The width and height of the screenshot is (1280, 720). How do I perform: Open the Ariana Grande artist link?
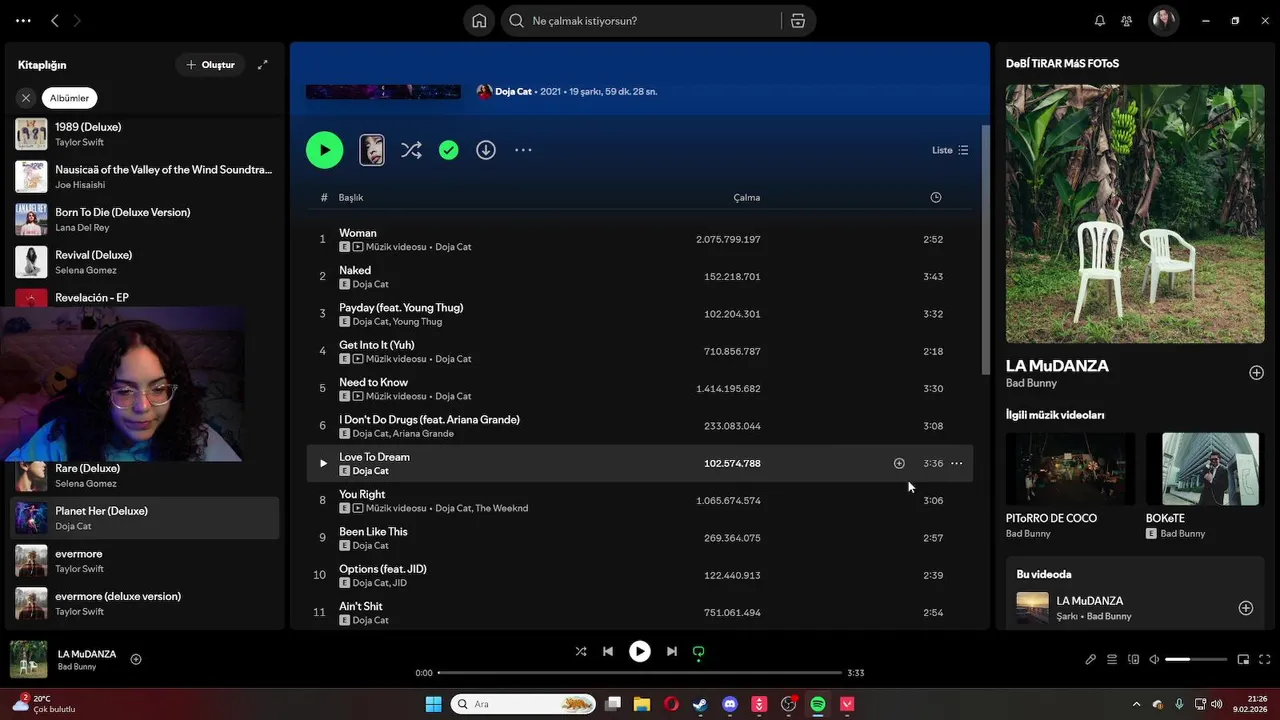click(423, 434)
